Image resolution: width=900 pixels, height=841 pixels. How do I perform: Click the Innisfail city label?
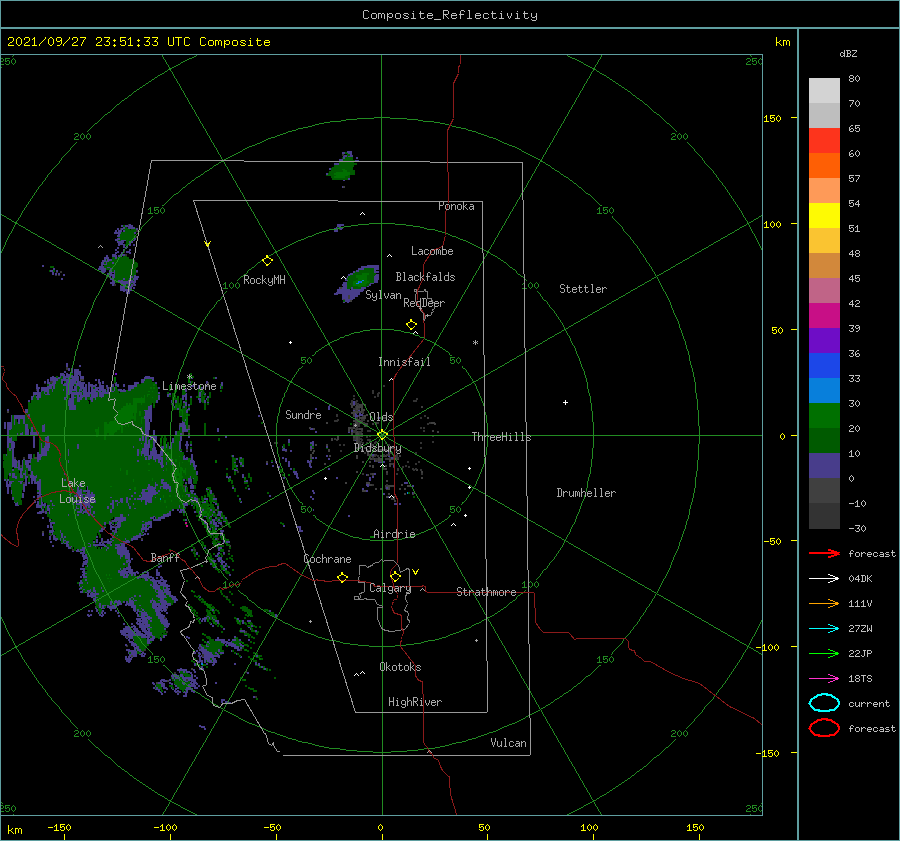[x=404, y=362]
